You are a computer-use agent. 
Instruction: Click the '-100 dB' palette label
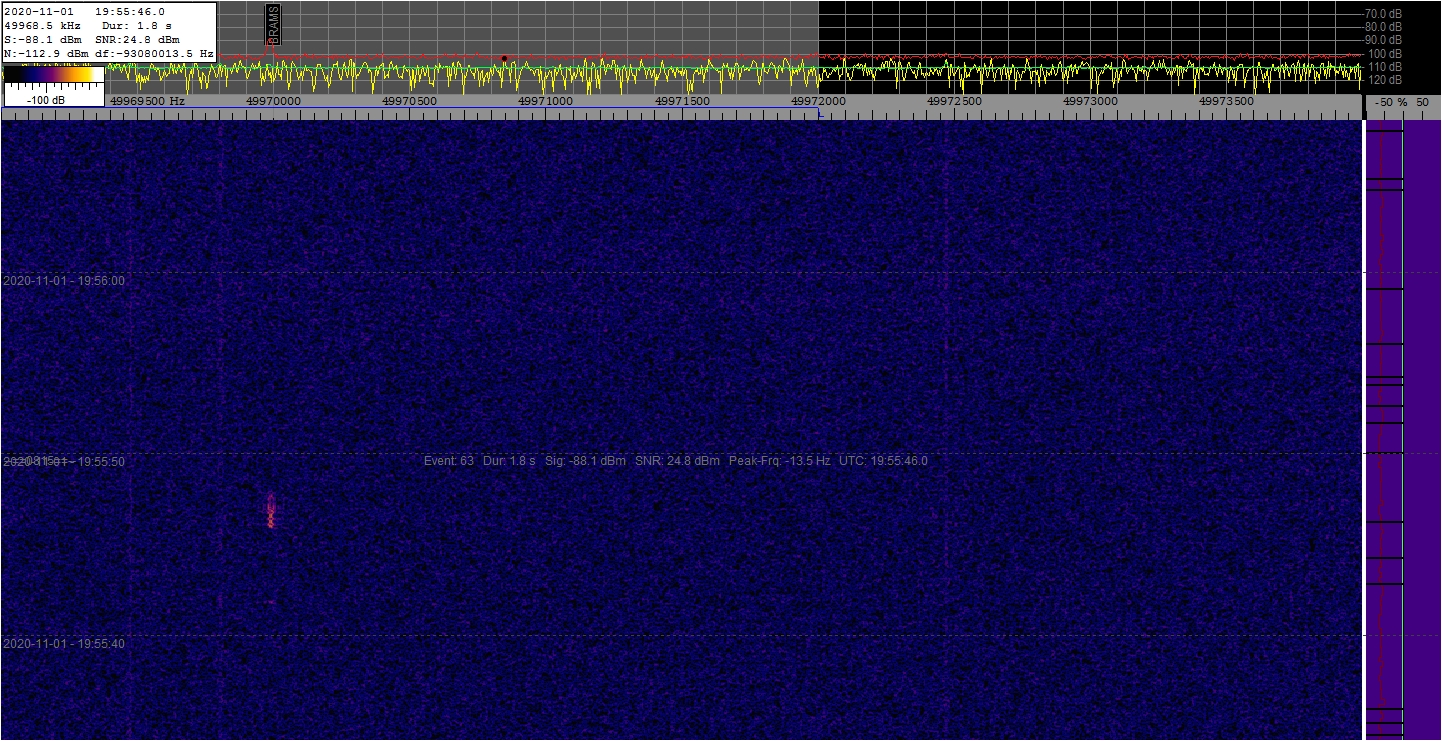[46, 100]
